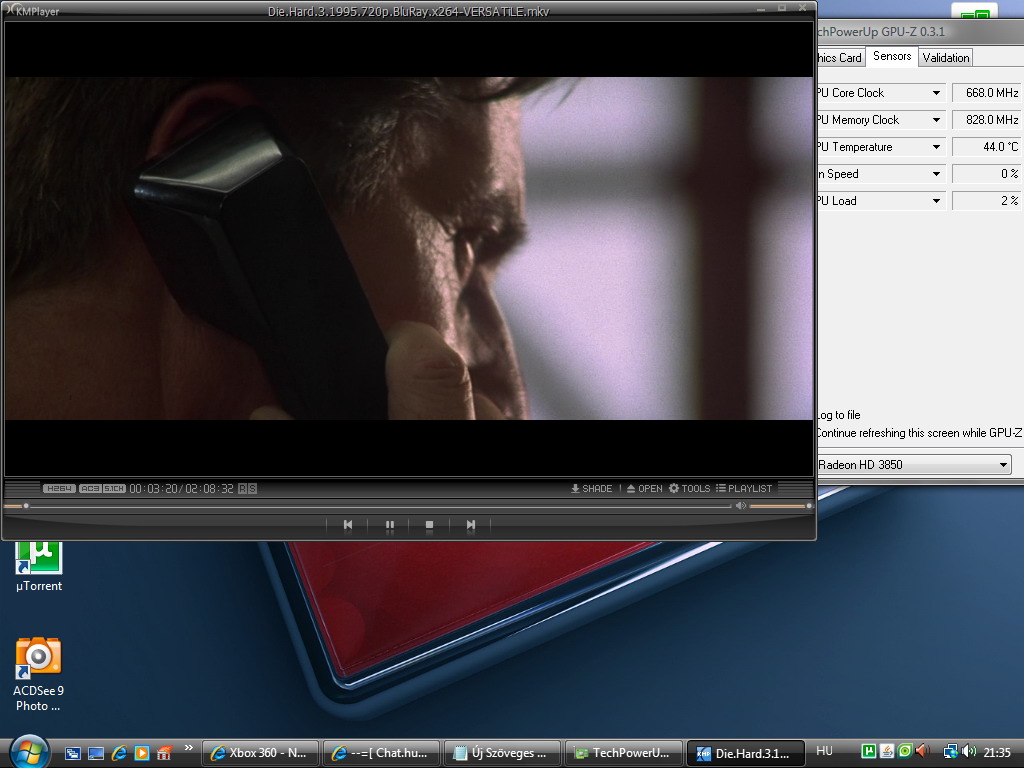Click the 21:35 system clock
The height and width of the screenshot is (768, 1024).
pyautogui.click(x=997, y=752)
